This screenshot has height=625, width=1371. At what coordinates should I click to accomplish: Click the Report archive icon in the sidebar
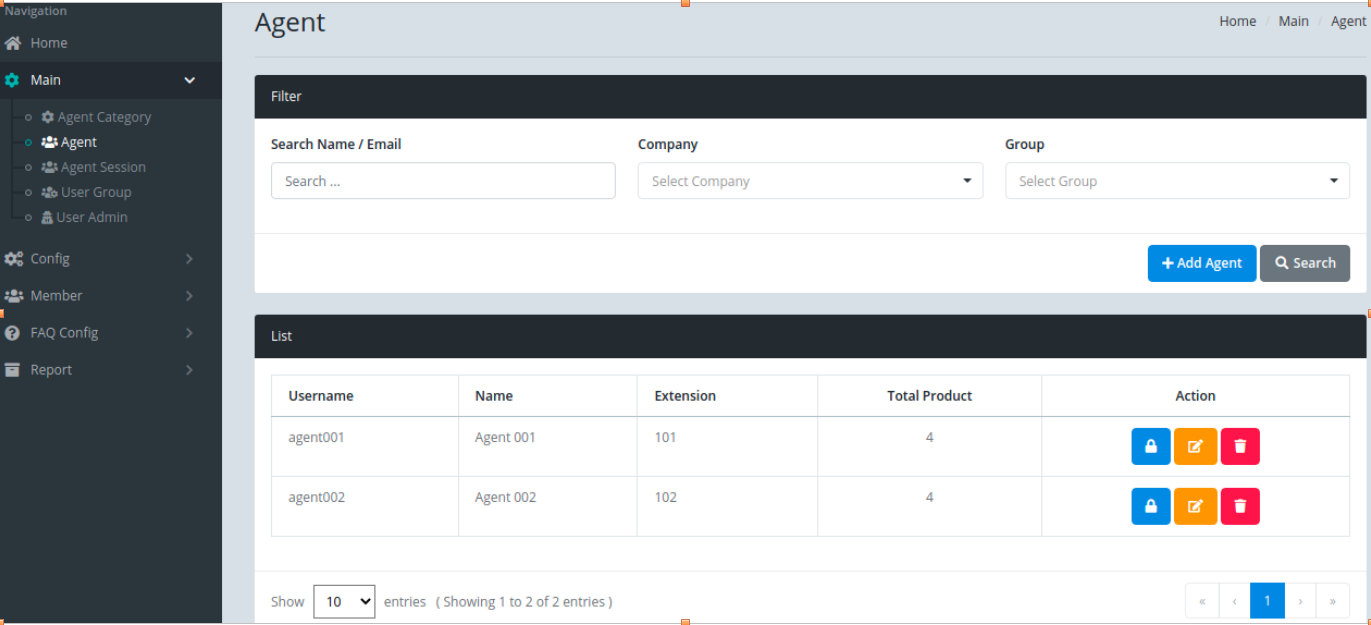tap(13, 370)
